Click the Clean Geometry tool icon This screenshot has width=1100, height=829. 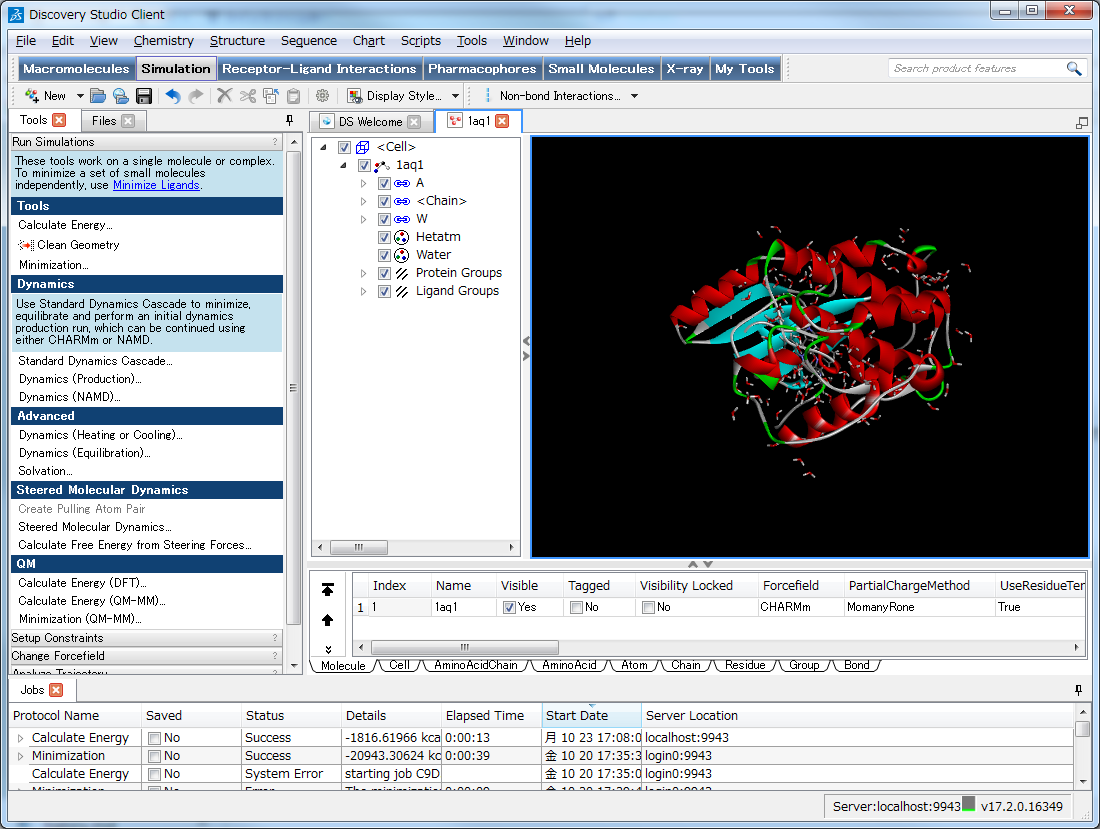click(x=26, y=245)
